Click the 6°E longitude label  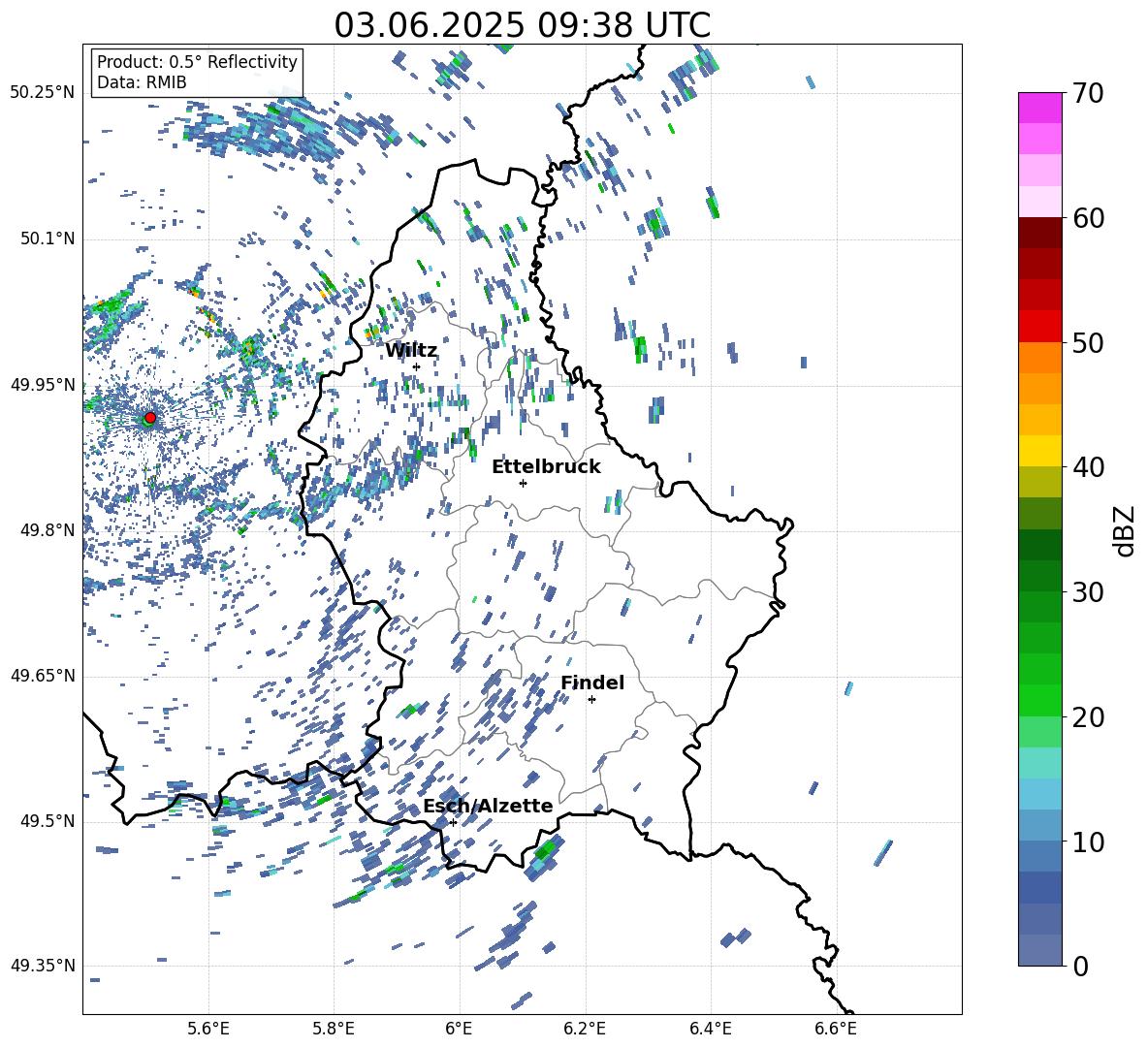[x=459, y=1029]
